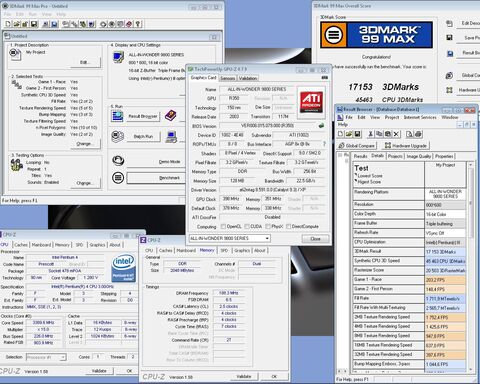Click the Batch Run button

143,136
